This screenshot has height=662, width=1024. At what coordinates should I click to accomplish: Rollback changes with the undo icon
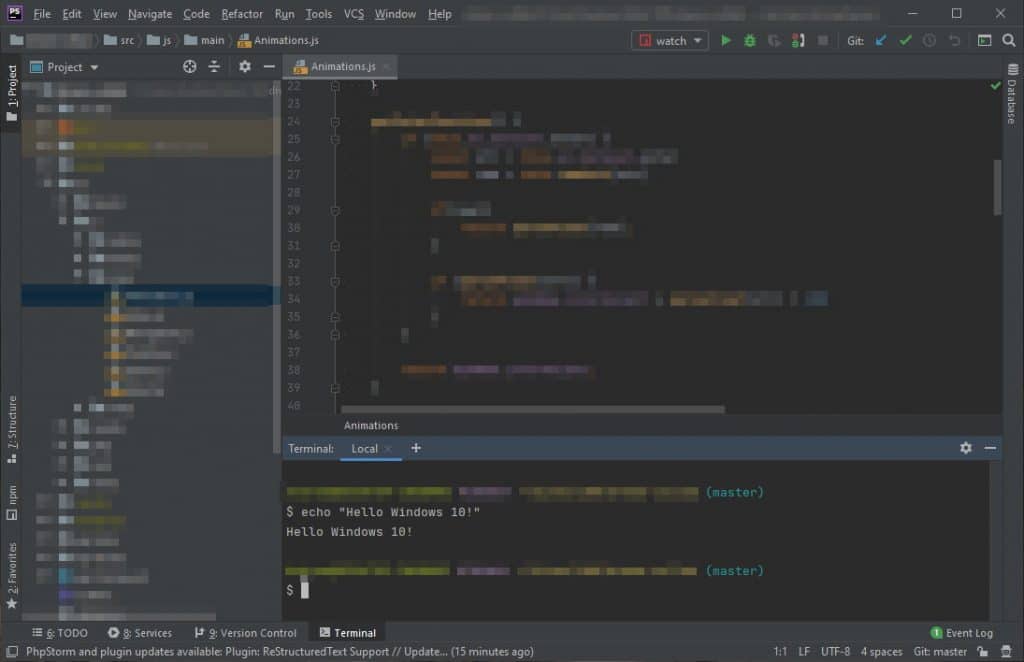[x=954, y=40]
